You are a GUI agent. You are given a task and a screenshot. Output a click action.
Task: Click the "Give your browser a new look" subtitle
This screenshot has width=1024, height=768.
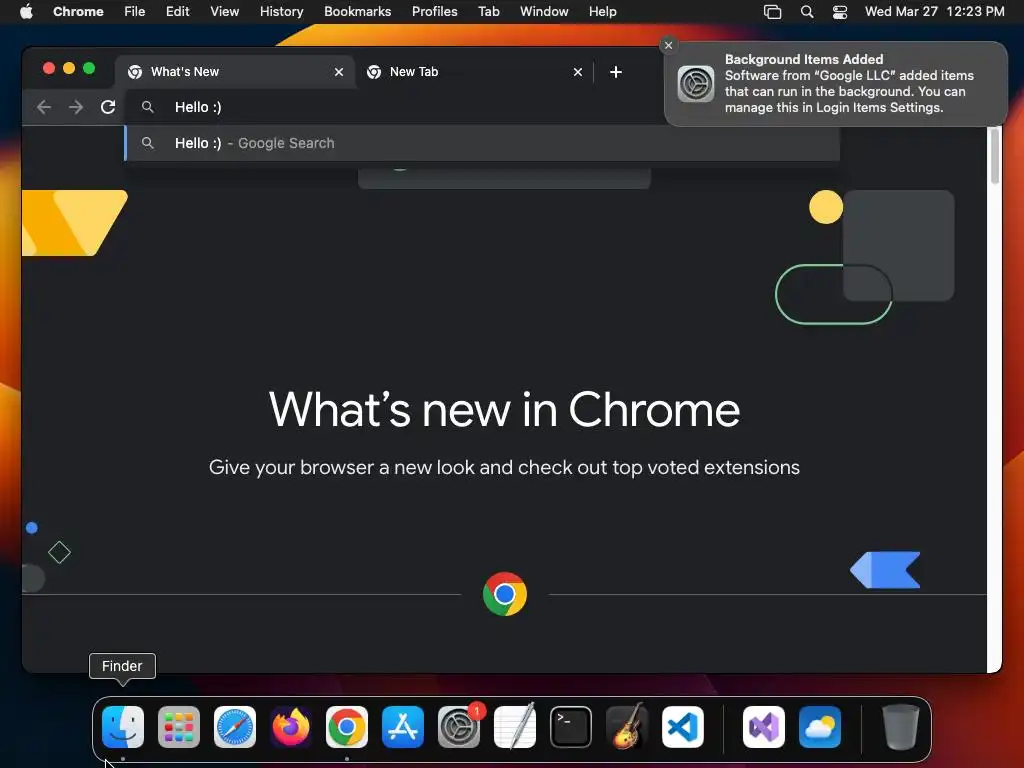[x=504, y=468]
